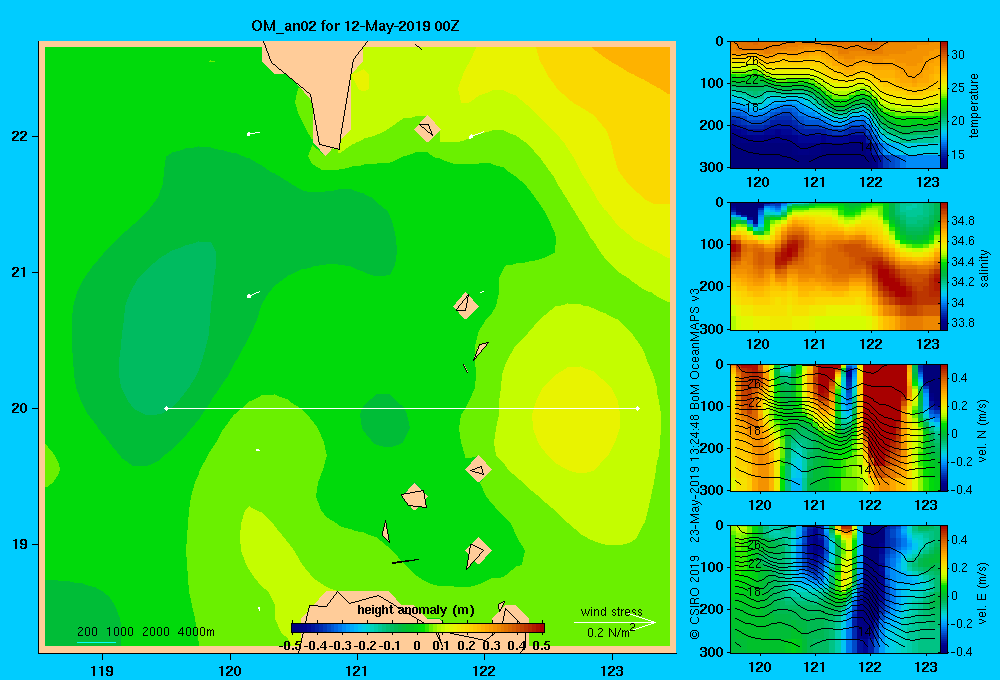Click the temperature colorbar scale

(944, 105)
